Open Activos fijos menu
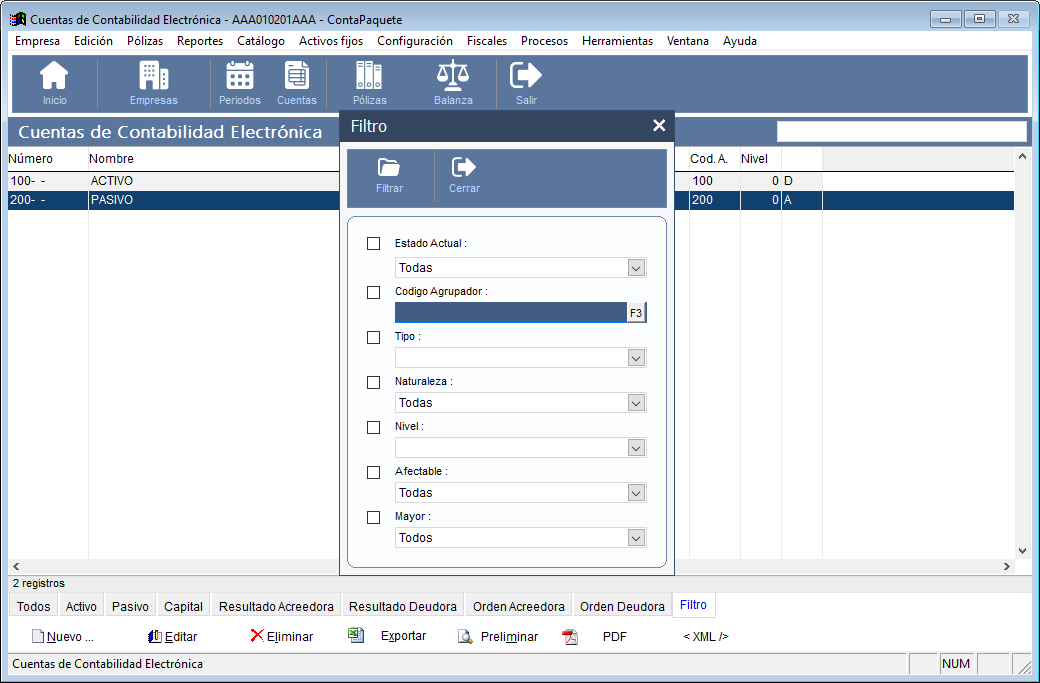 tap(331, 41)
